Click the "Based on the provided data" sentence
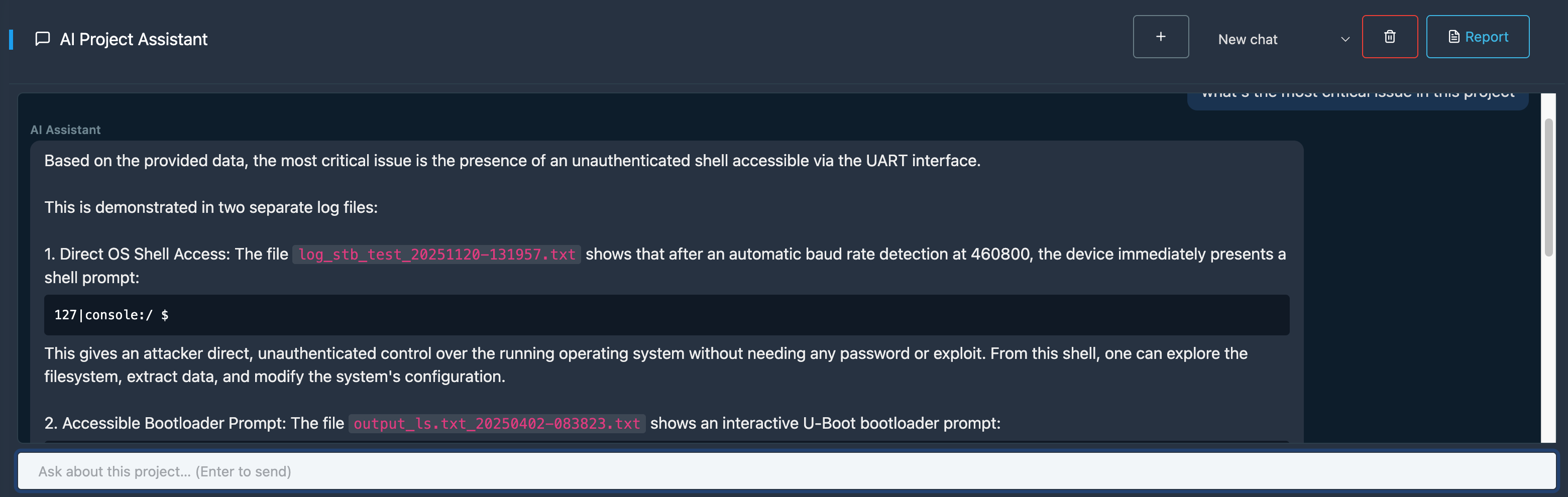Screen dimensions: 1568x497 512,161
